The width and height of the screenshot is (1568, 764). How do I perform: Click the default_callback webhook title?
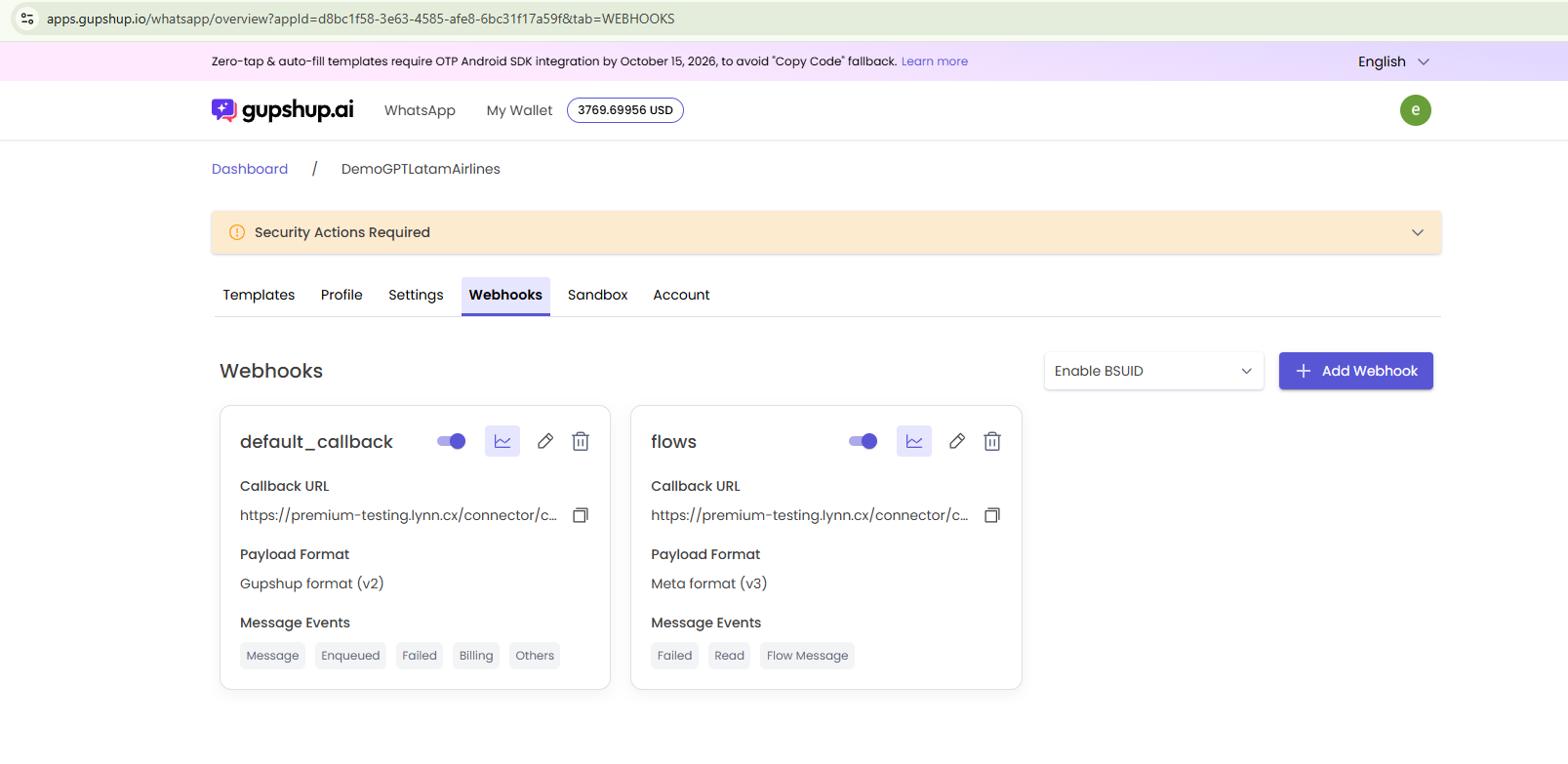tap(316, 442)
